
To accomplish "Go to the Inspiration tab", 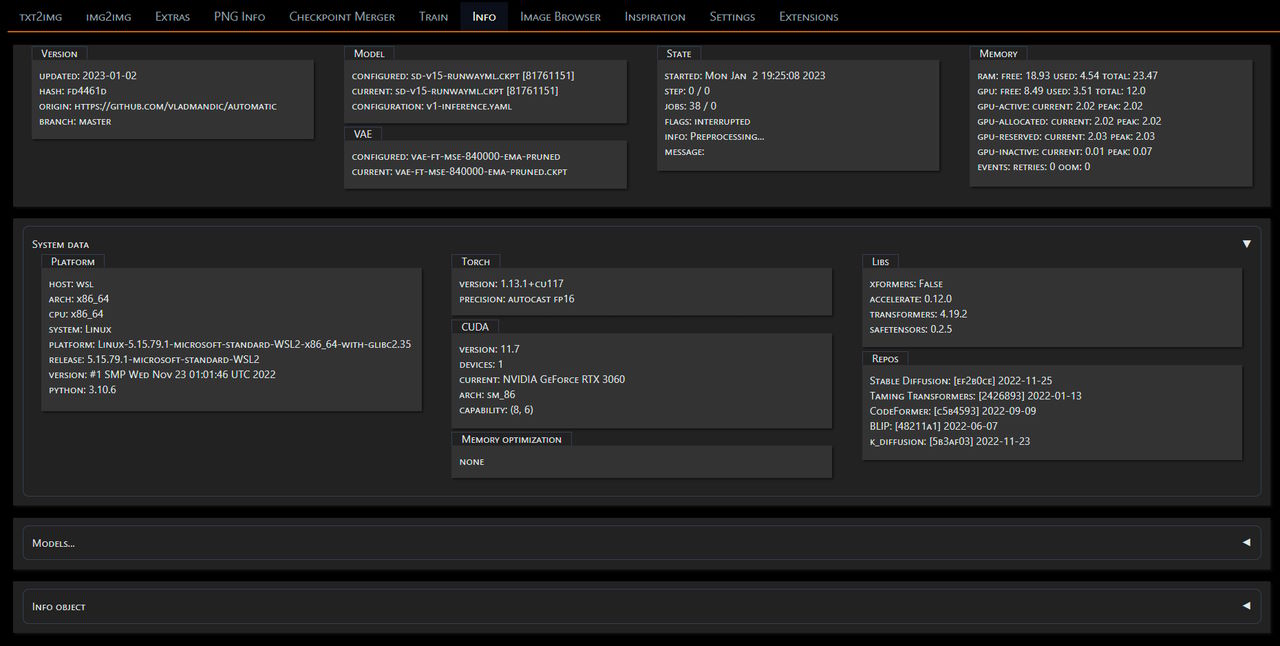I will [x=655, y=16].
